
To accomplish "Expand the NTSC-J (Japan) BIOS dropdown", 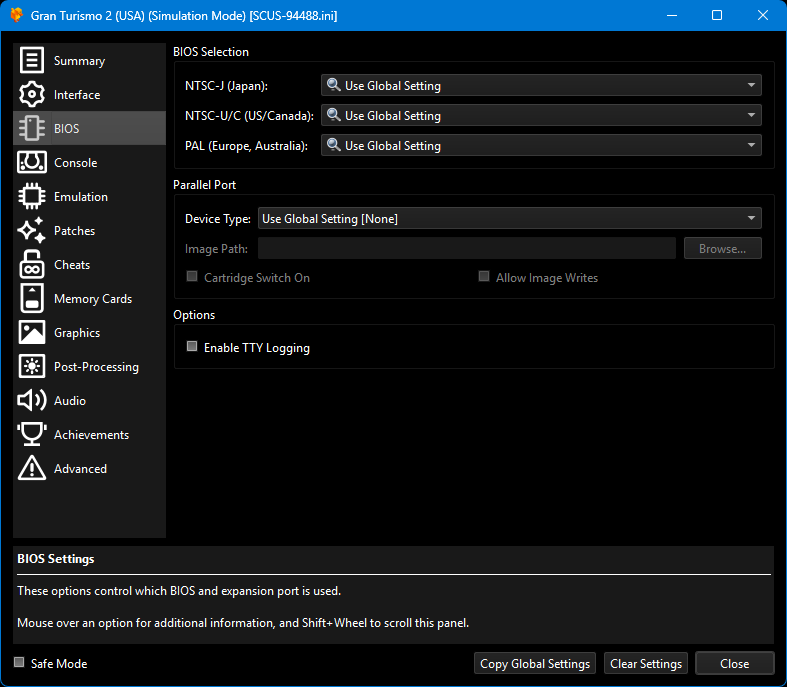I will (540, 86).
